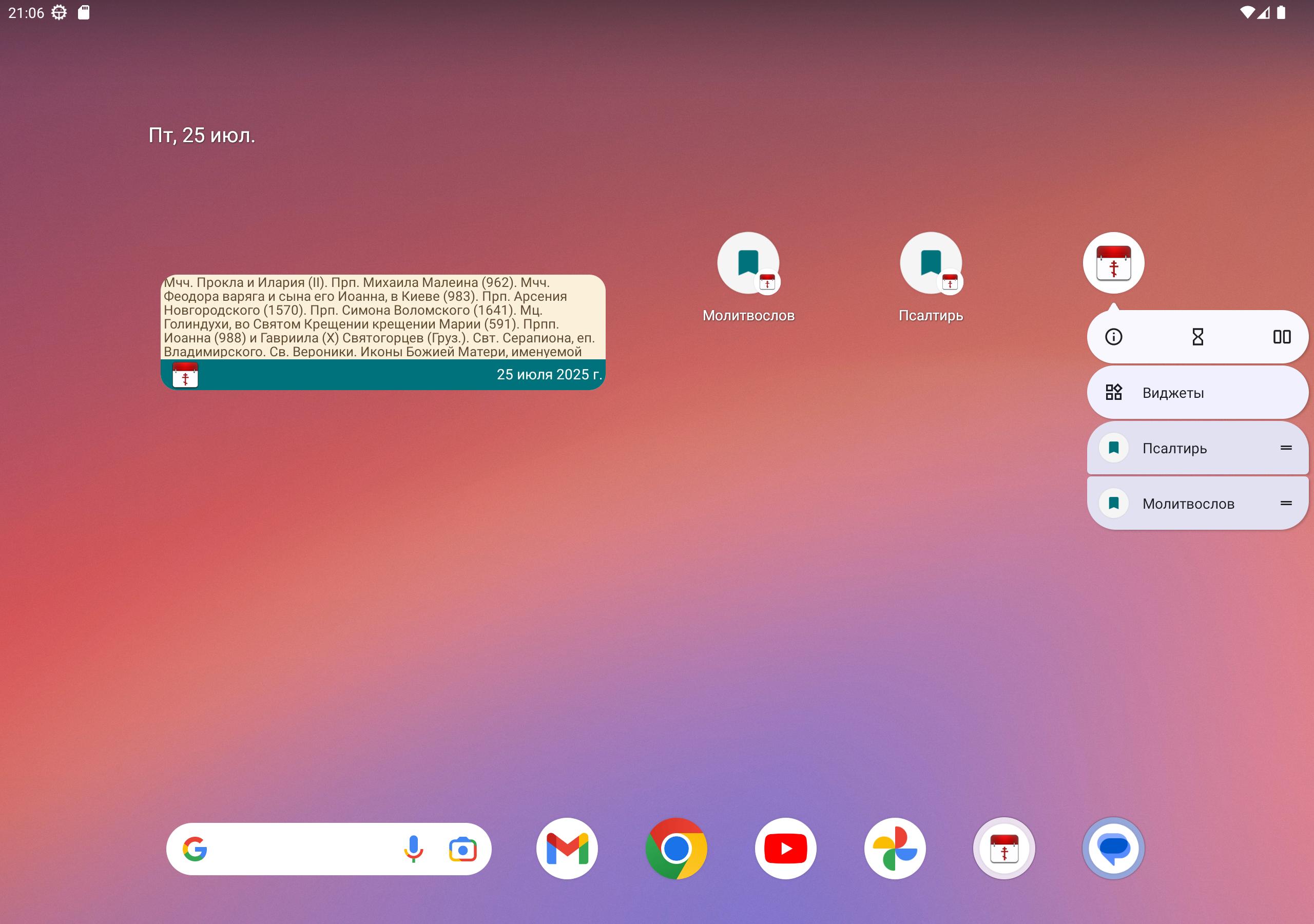The height and width of the screenshot is (924, 1314).
Task: Open Google Lens camera in search bar
Action: point(462,849)
